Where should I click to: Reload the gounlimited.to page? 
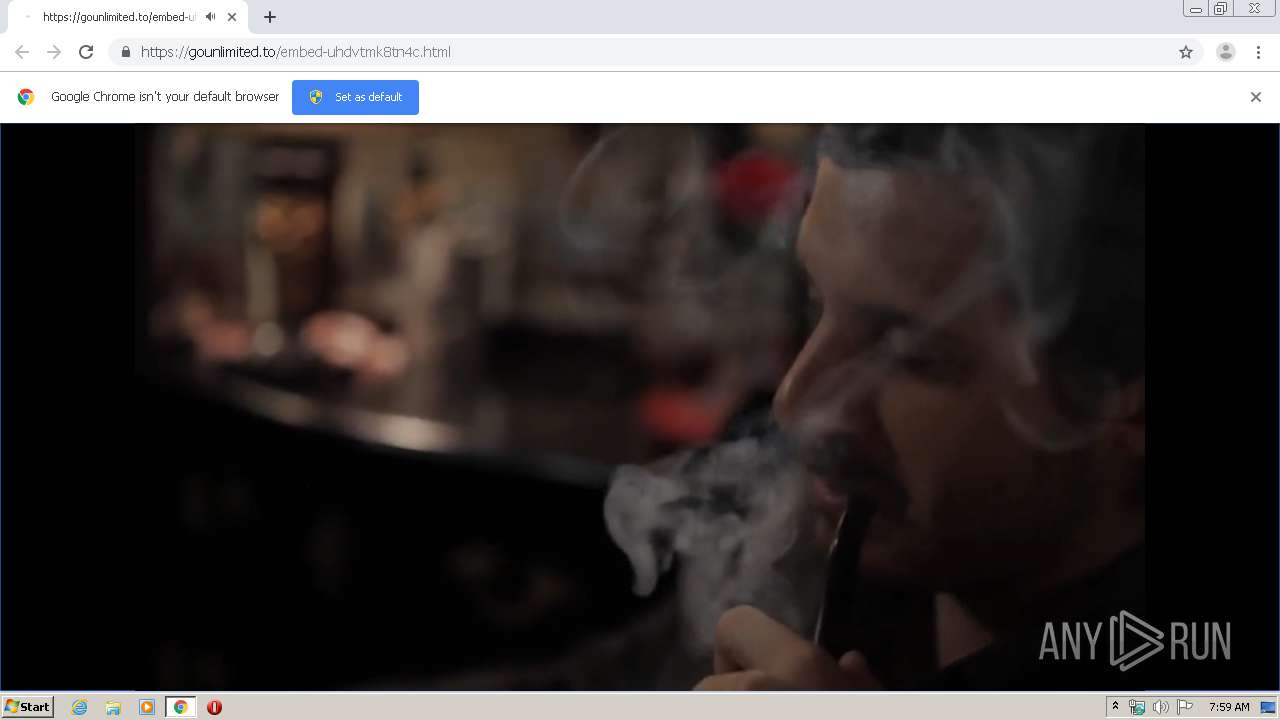pos(86,52)
